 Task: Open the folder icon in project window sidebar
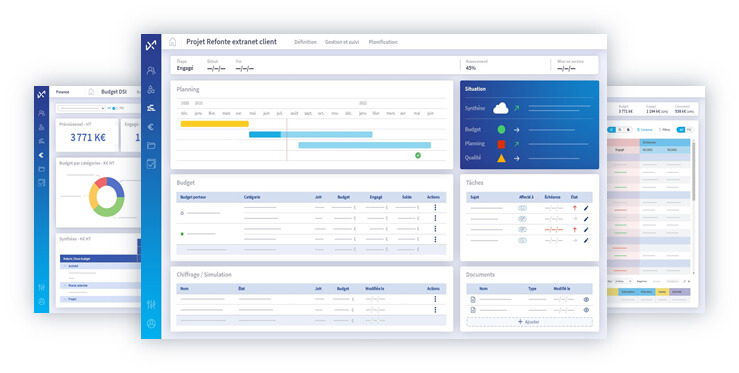point(151,146)
